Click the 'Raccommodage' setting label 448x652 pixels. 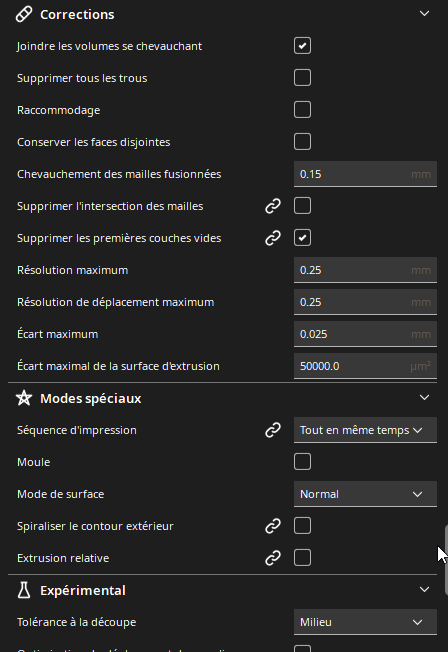[x=59, y=110]
